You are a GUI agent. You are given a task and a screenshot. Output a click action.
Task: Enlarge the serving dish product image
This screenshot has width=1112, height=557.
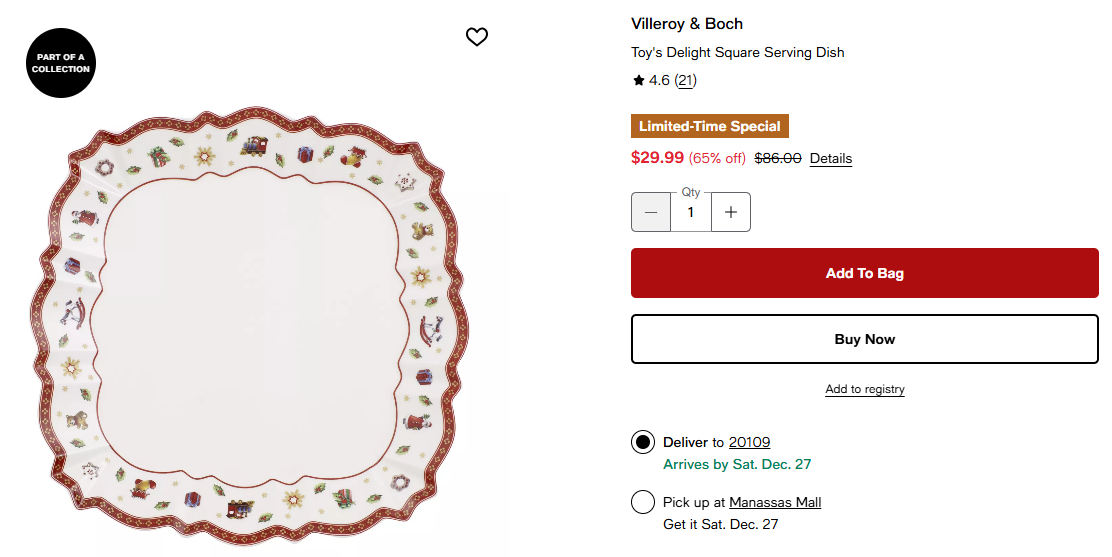pyautogui.click(x=257, y=330)
